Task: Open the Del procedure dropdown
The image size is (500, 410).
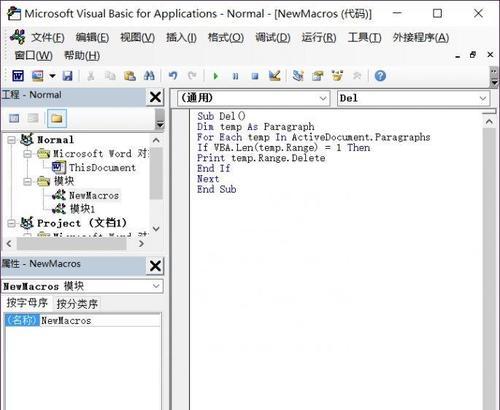Action: 483,98
